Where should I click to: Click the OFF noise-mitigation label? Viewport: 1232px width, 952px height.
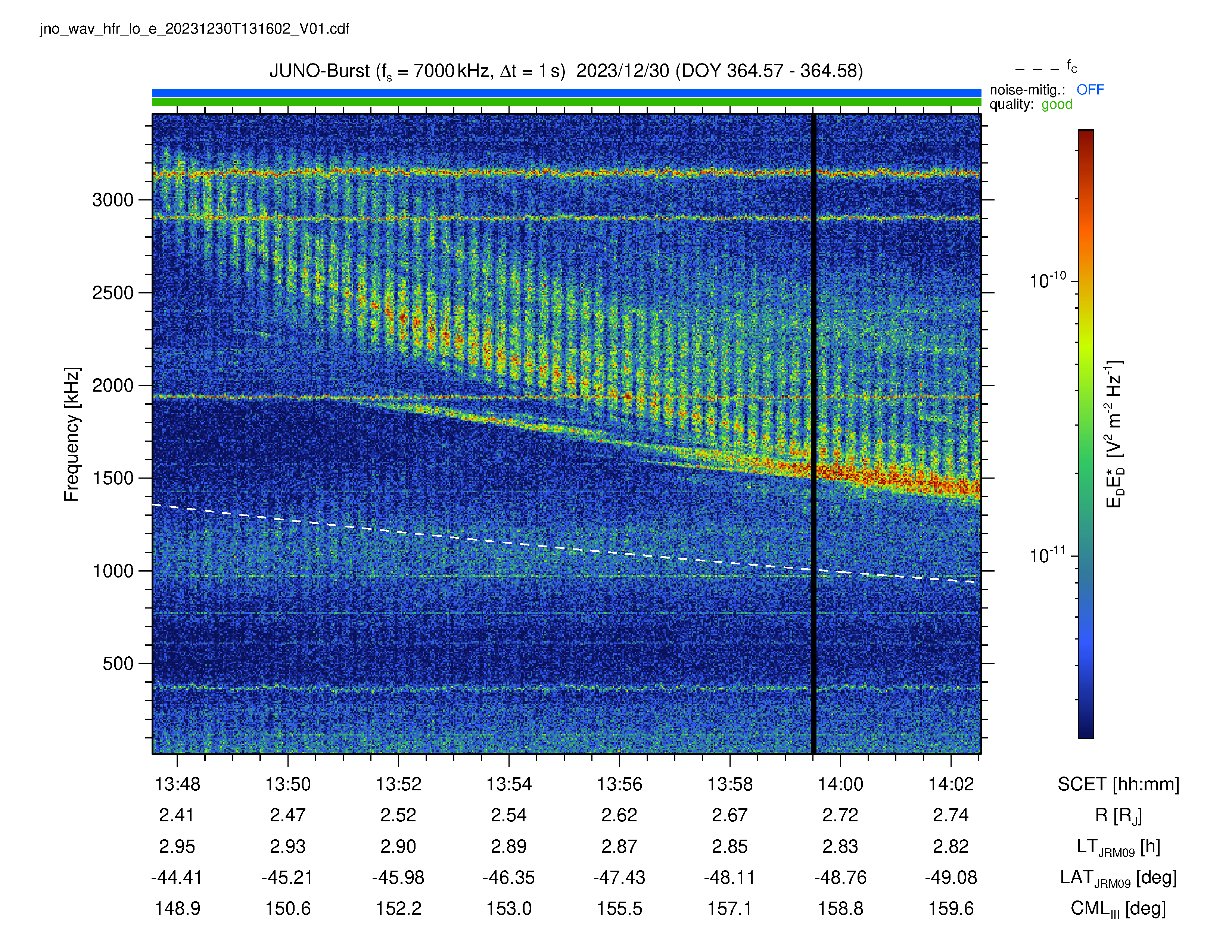1090,90
